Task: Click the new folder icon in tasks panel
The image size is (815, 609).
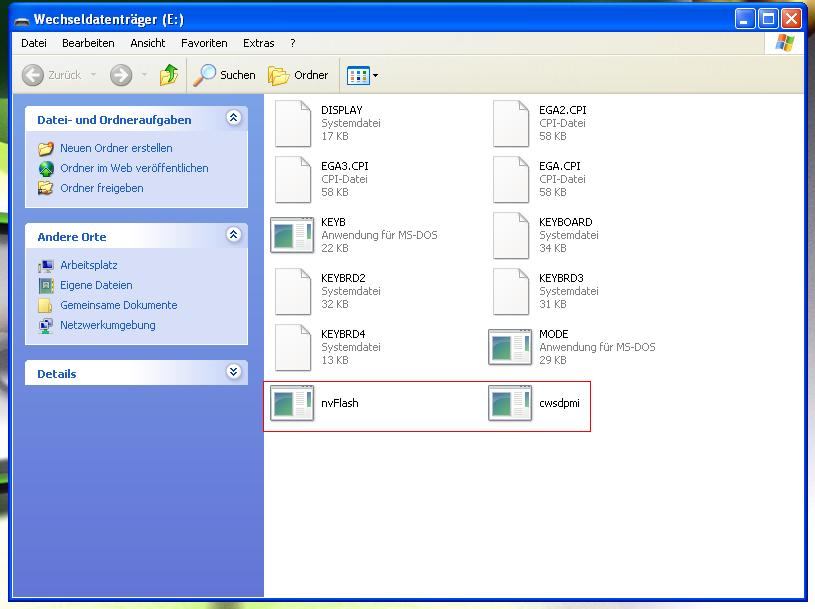Action: click(x=46, y=149)
